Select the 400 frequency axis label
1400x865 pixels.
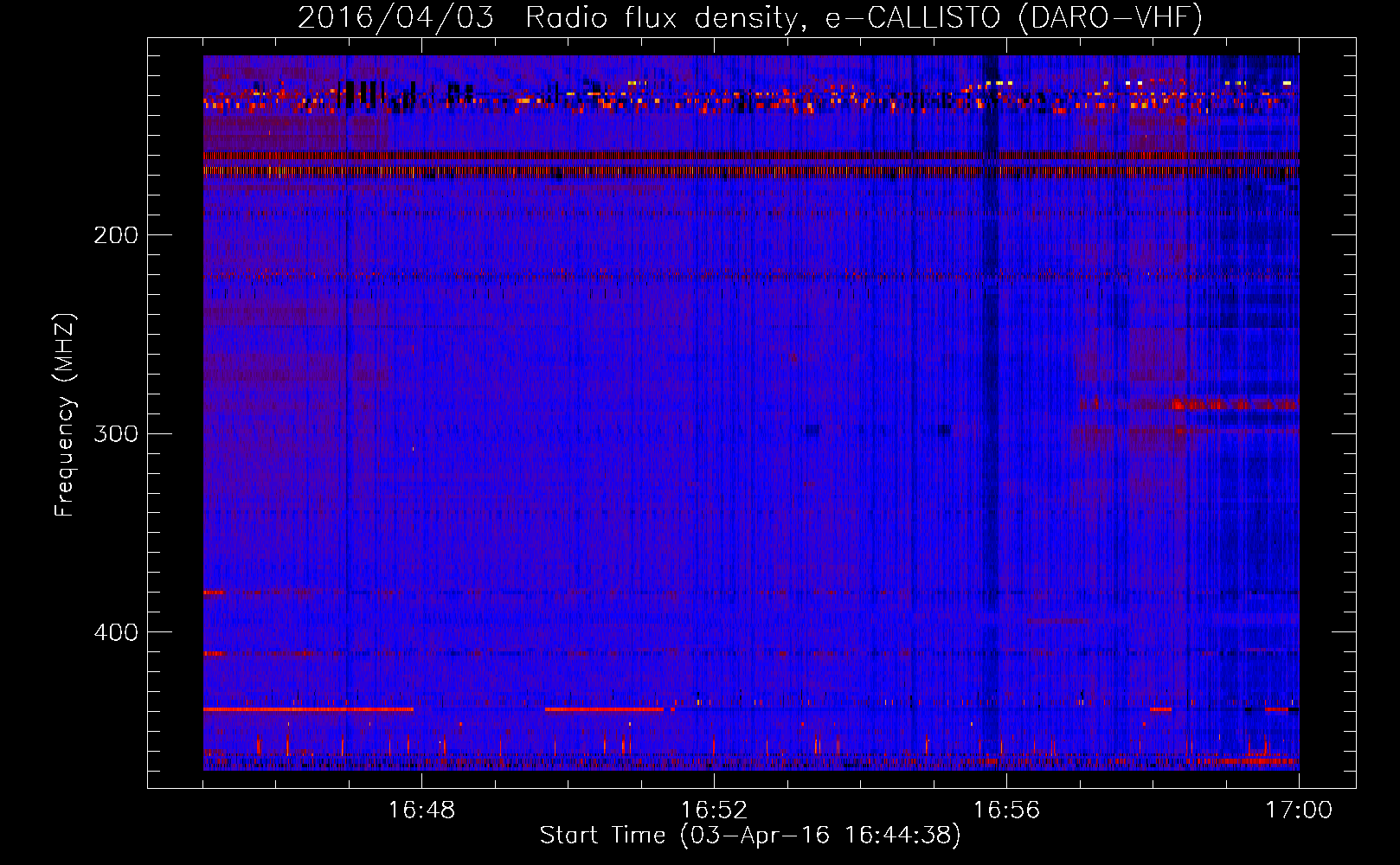(115, 632)
